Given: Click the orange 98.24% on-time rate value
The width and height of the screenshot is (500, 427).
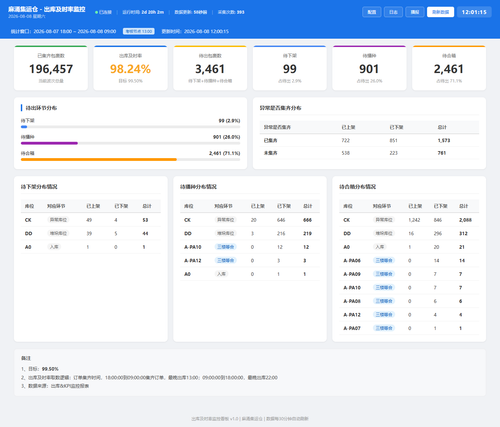Looking at the screenshot, I should pos(130,69).
